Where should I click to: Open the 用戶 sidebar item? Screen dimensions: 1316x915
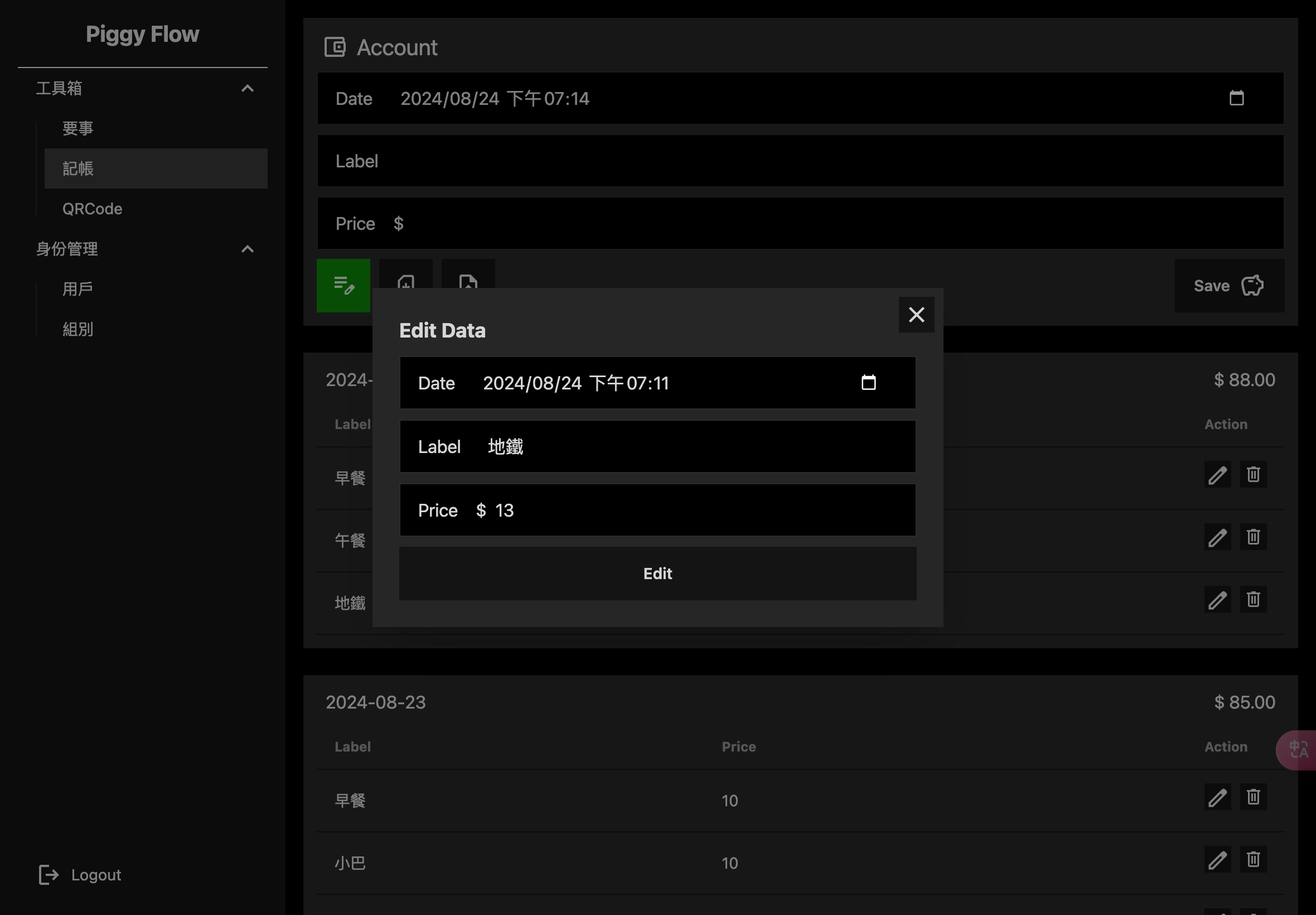[x=156, y=289]
